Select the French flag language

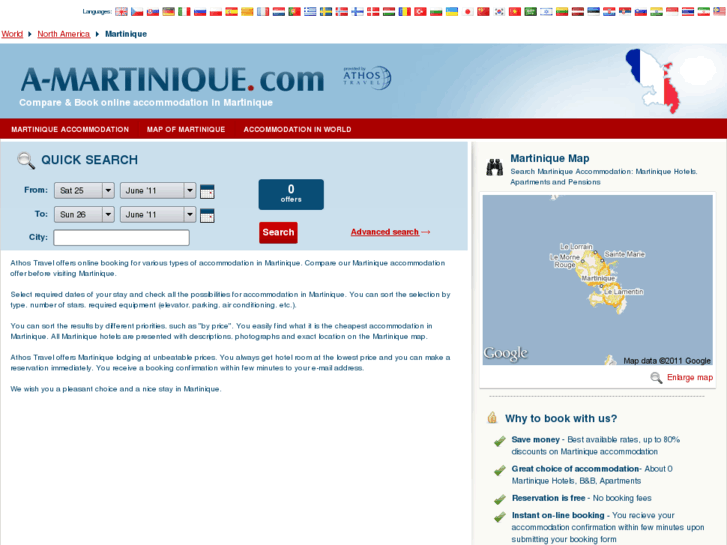(263, 12)
